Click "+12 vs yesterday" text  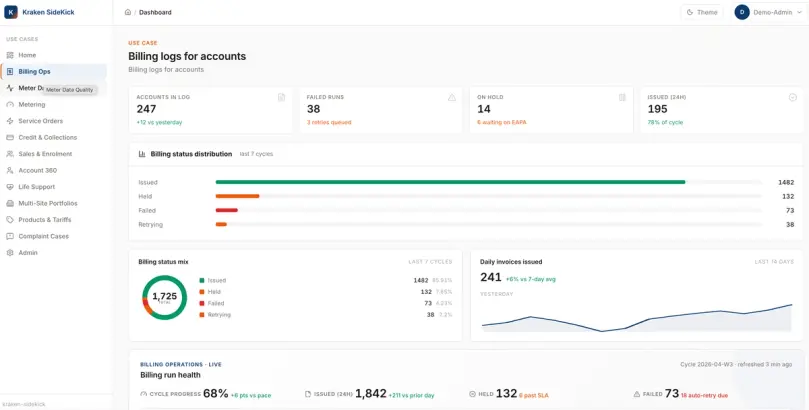[159, 123]
